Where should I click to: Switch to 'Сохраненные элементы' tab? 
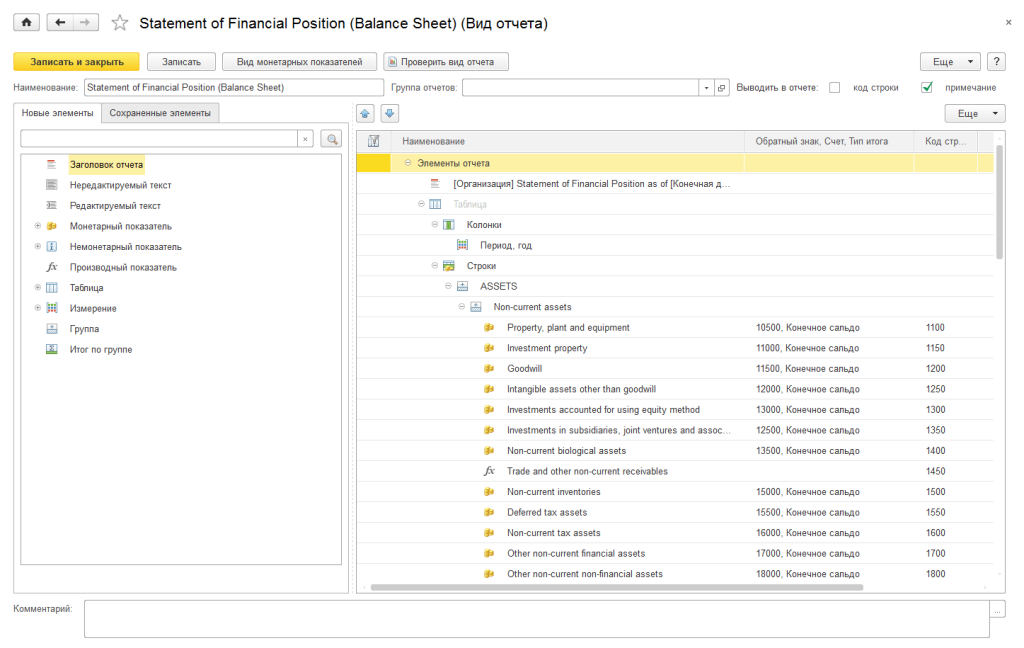160,113
